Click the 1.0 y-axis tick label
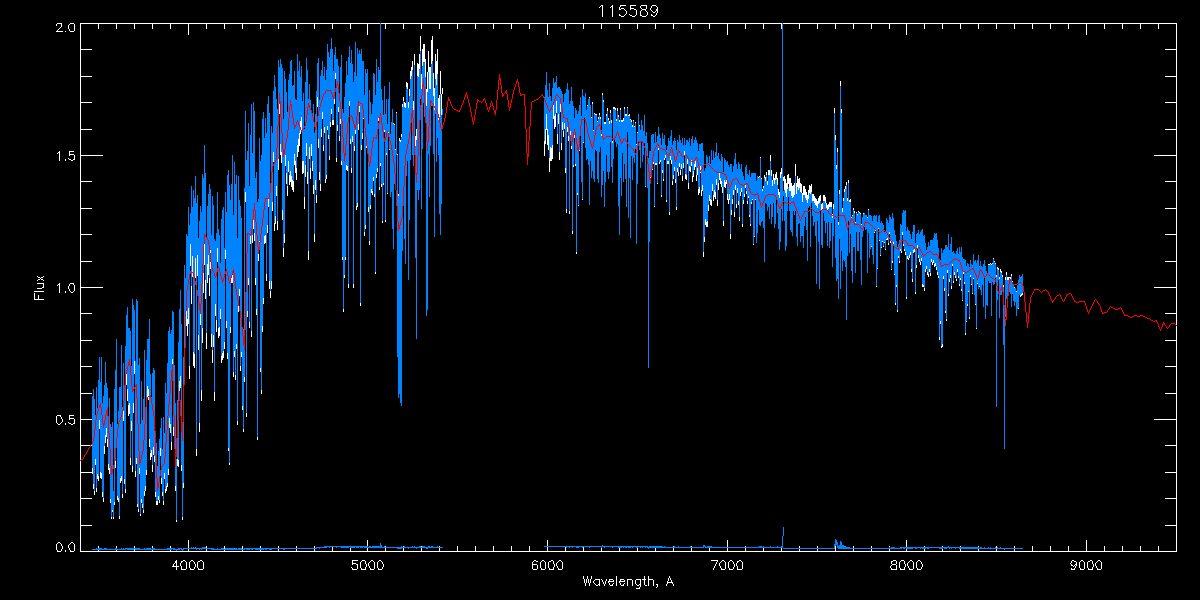Image resolution: width=1200 pixels, height=600 pixels. 65,288
